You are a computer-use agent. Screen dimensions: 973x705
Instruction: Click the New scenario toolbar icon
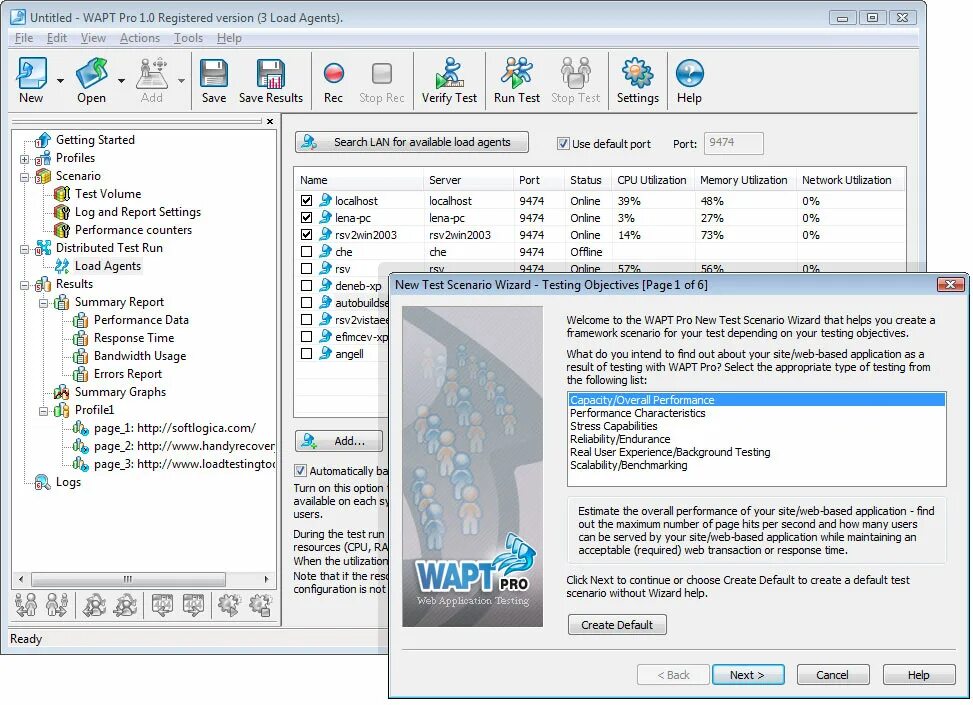(31, 81)
